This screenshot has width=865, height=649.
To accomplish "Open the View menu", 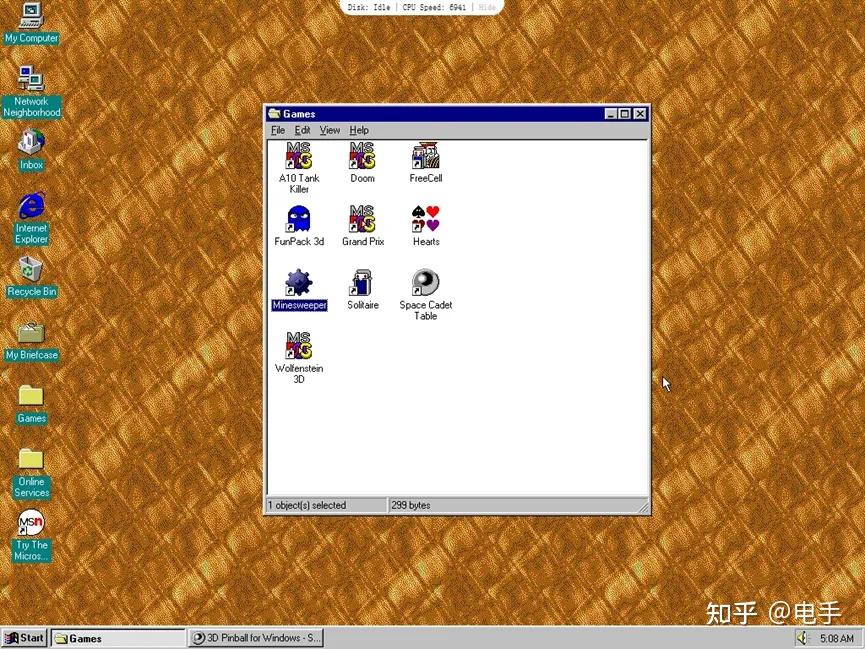I will (x=330, y=130).
